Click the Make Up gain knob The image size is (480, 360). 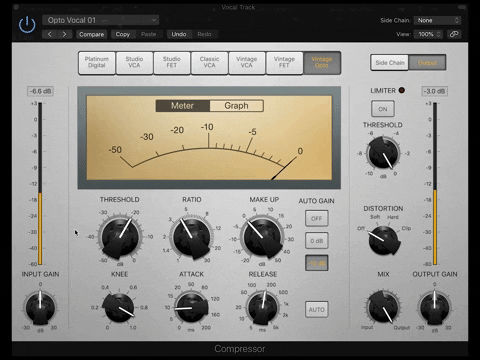[x=263, y=237]
